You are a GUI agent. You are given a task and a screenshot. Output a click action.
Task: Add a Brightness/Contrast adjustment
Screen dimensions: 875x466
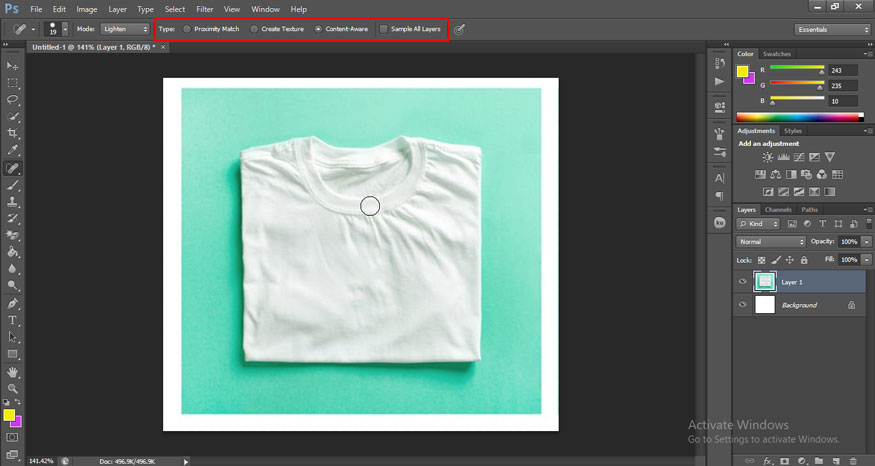(768, 157)
